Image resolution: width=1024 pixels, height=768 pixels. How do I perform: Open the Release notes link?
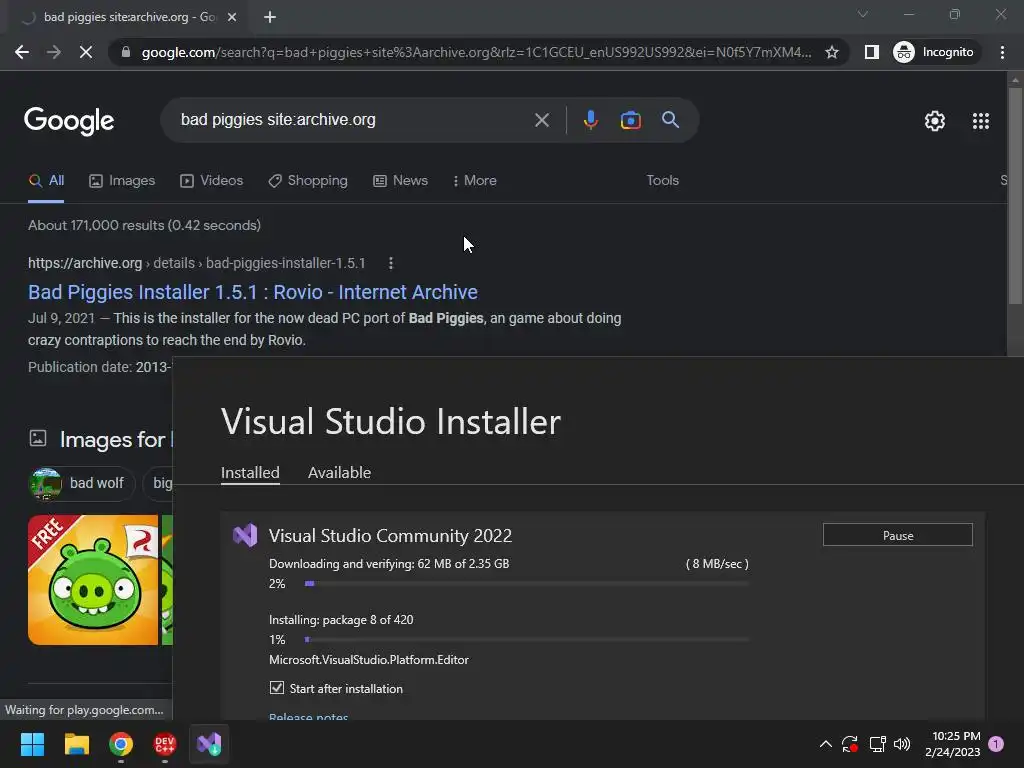point(308,716)
